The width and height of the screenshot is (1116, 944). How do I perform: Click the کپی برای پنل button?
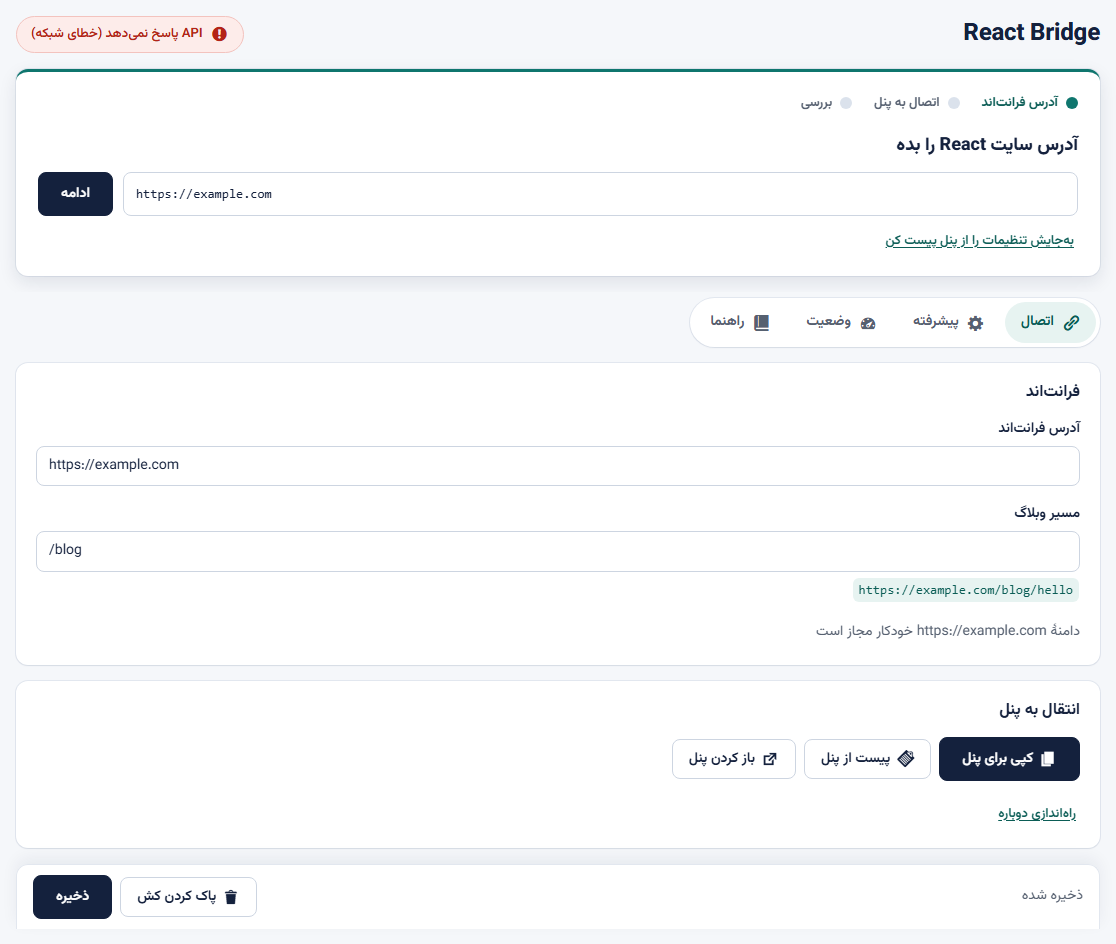(x=1009, y=759)
